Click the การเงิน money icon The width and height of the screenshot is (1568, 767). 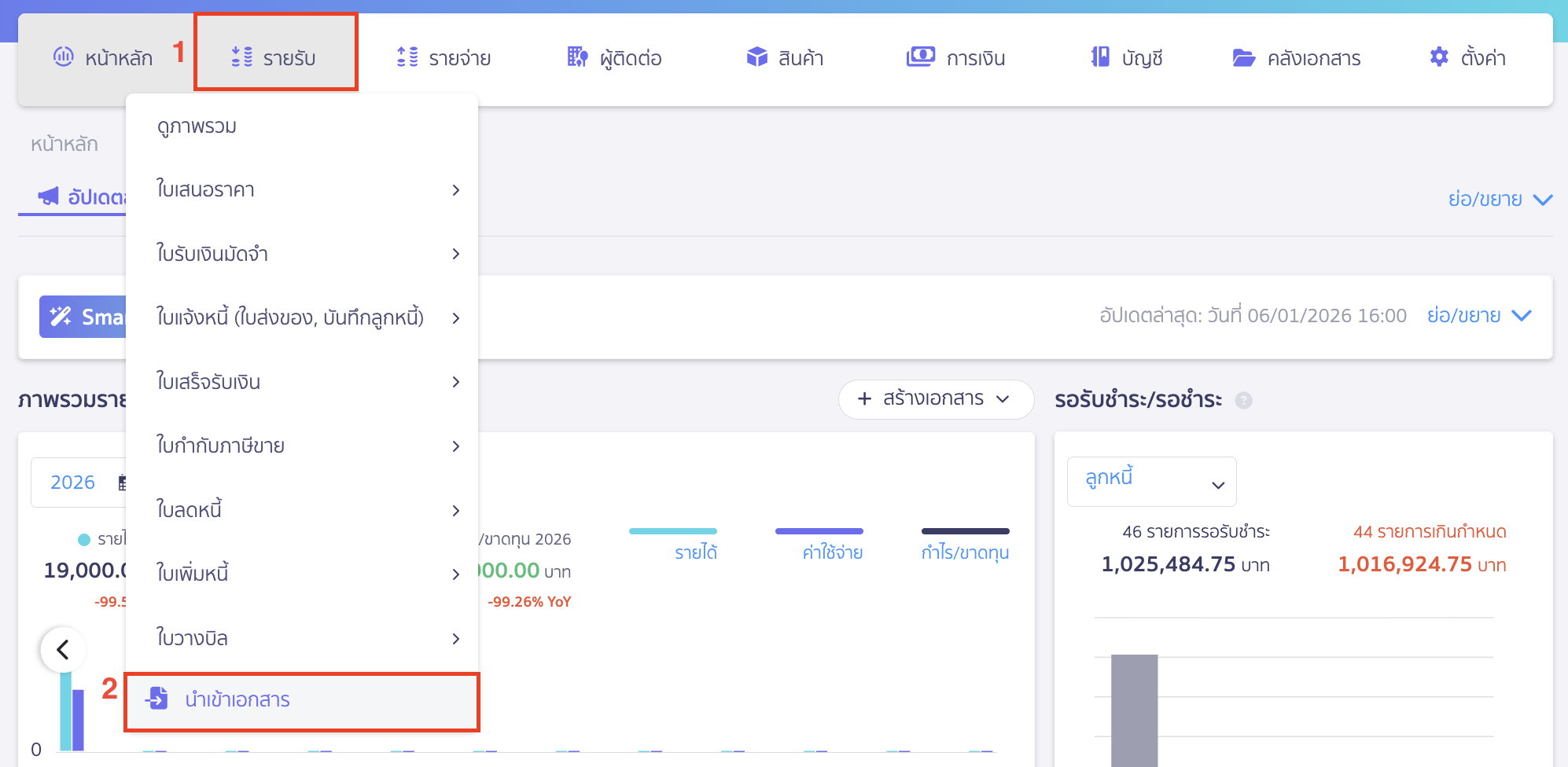[x=920, y=57]
